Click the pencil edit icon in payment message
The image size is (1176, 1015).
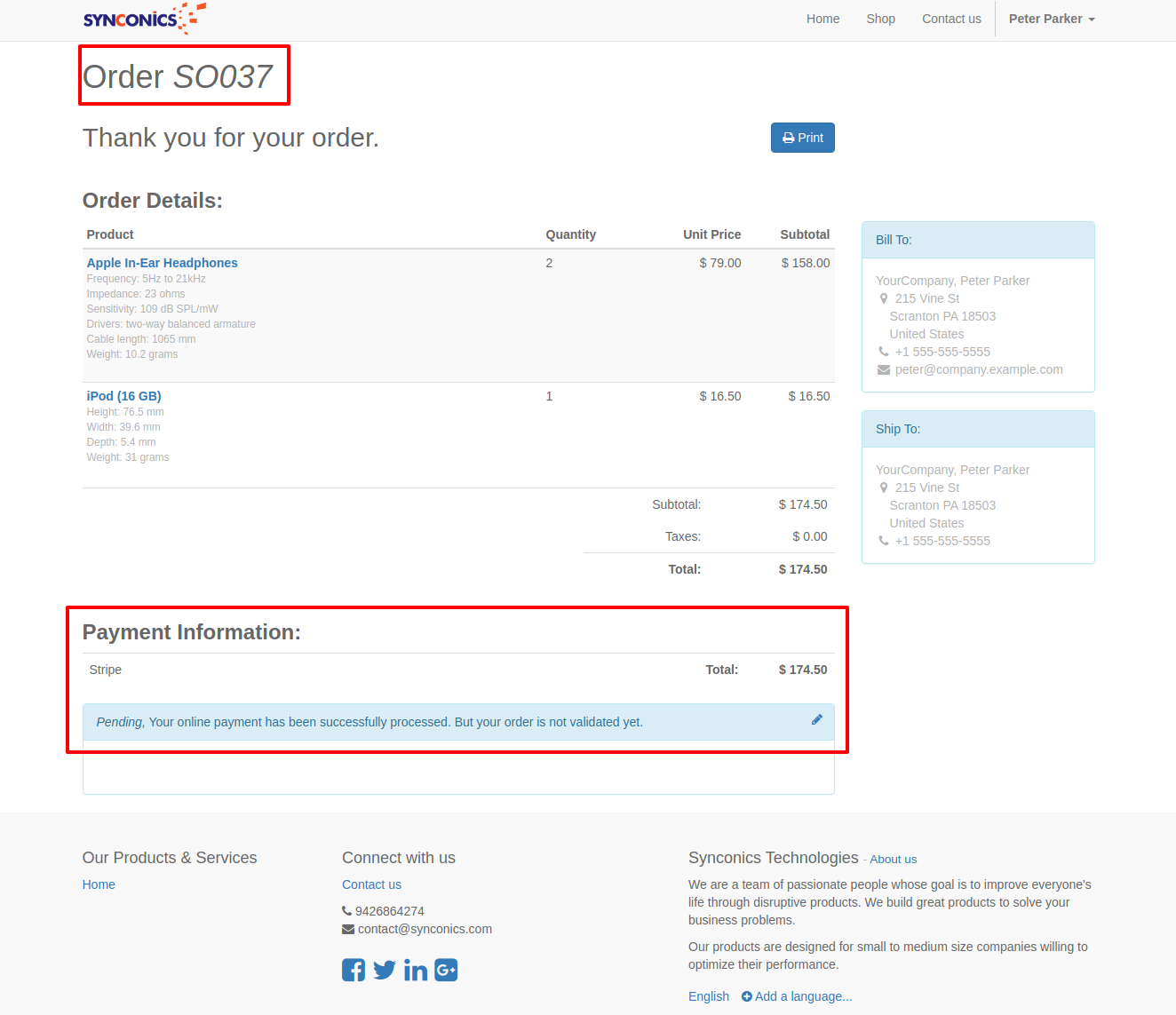pos(816,719)
